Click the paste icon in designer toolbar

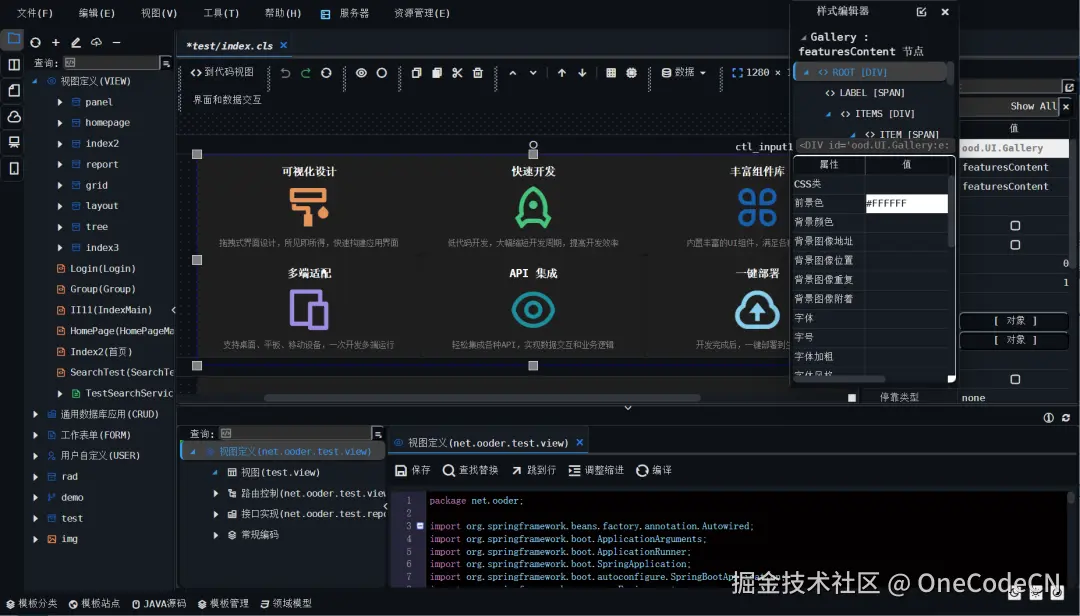pos(437,73)
